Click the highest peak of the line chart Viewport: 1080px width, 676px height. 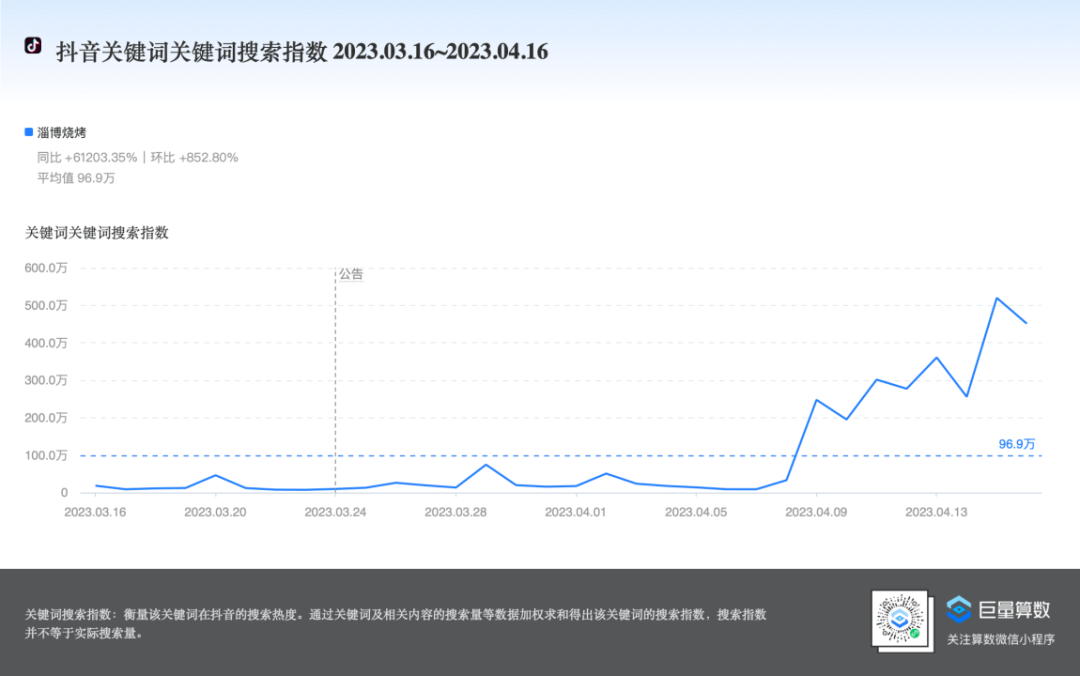996,298
